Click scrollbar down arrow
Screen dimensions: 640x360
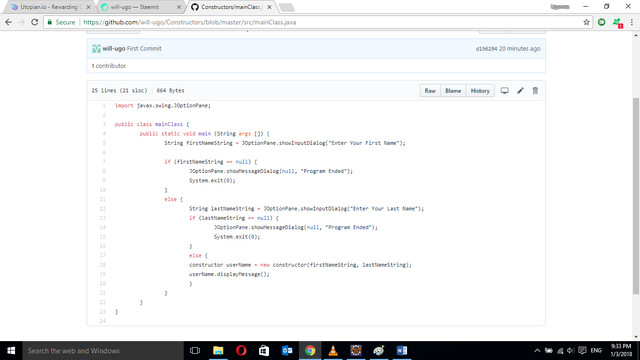[x=636, y=337]
